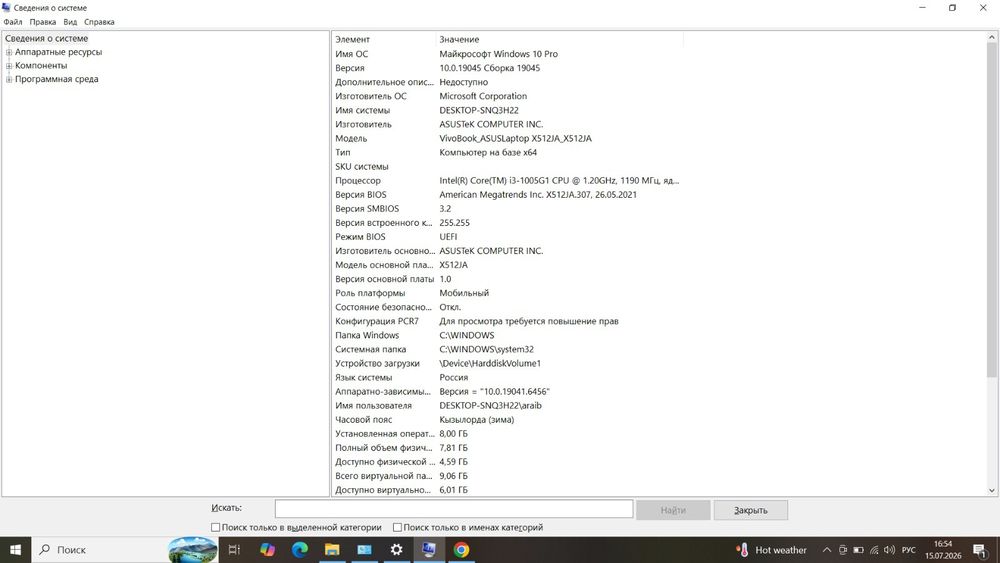Select the Имя ОС row
The image size is (1000, 563).
click(x=508, y=54)
